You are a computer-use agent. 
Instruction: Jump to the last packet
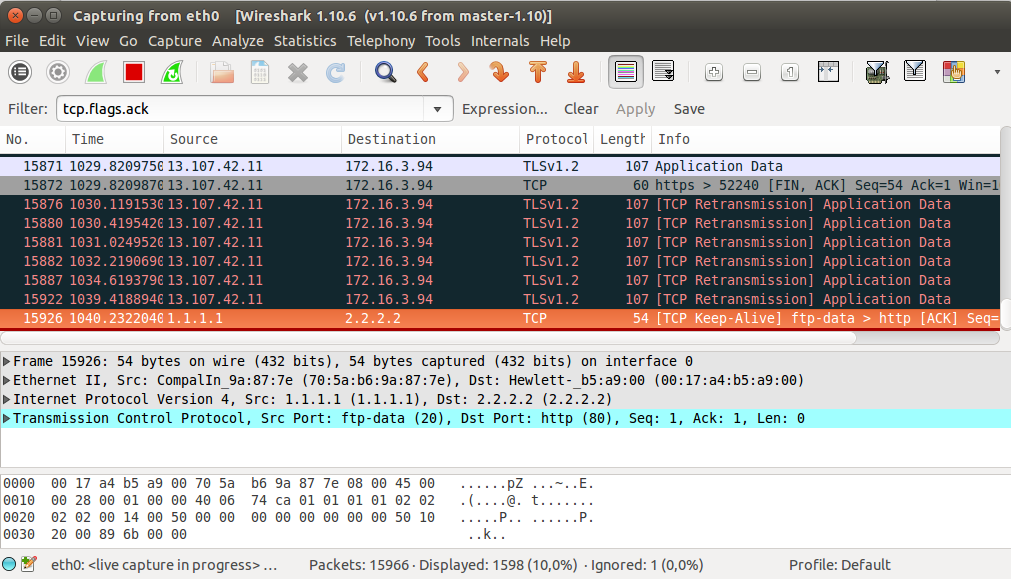click(575, 72)
